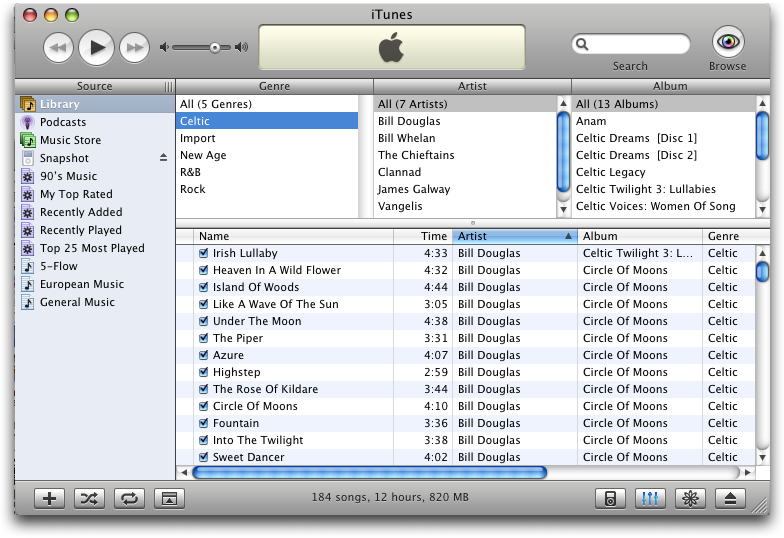Click the search input field
The height and width of the screenshot is (538, 784).
point(630,44)
